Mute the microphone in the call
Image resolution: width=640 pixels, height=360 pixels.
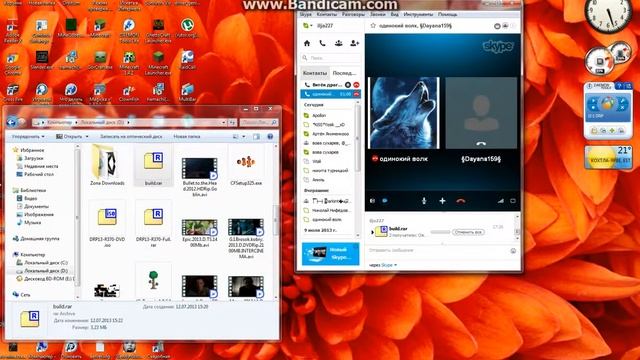pyautogui.click(x=424, y=201)
